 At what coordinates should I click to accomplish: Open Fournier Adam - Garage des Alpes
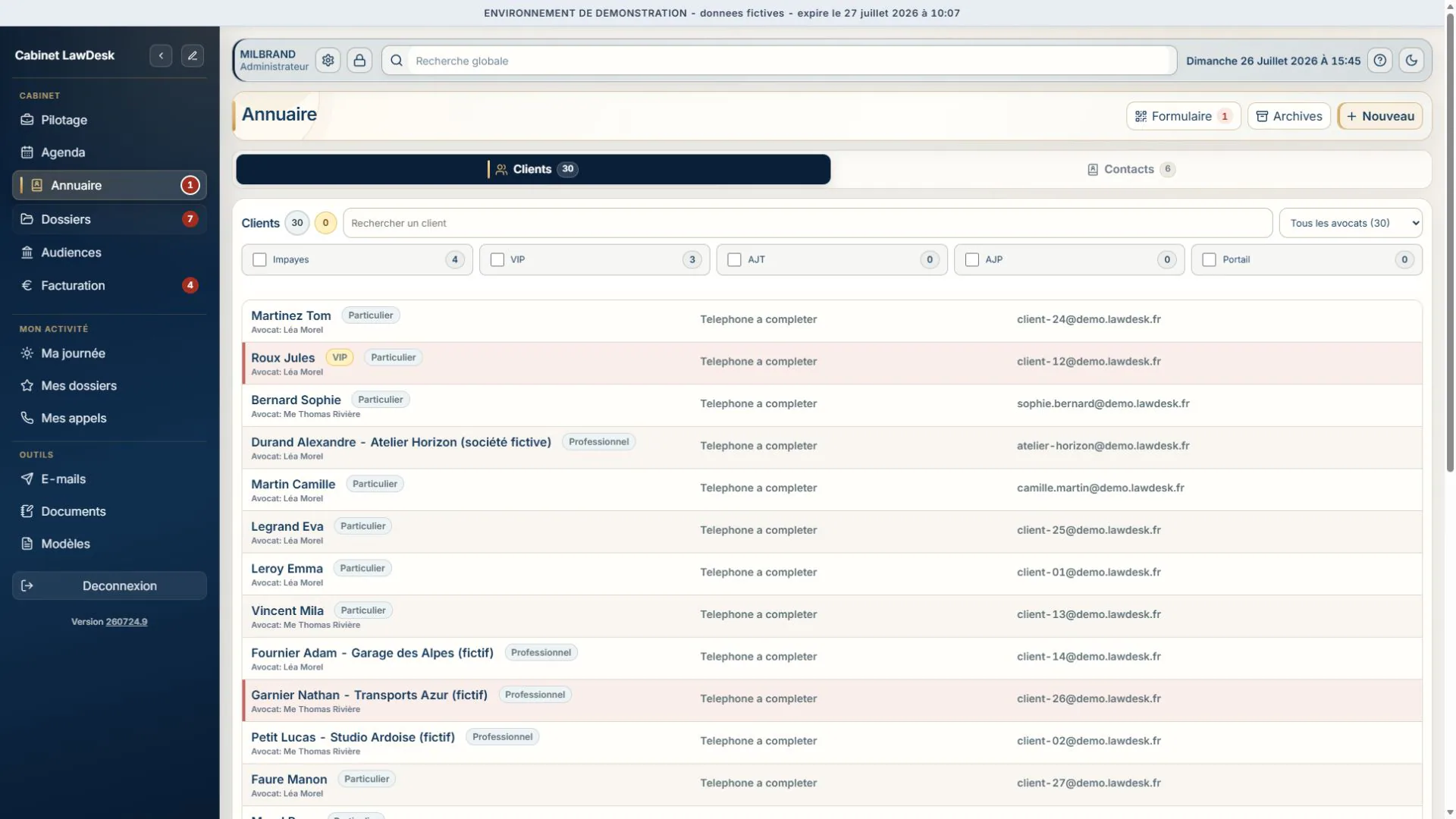pos(372,653)
